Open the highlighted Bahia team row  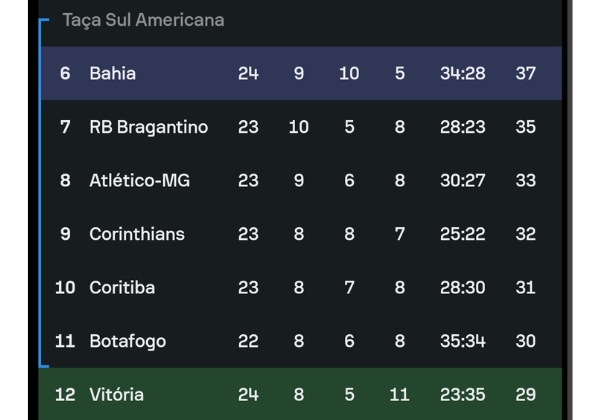pos(301,73)
